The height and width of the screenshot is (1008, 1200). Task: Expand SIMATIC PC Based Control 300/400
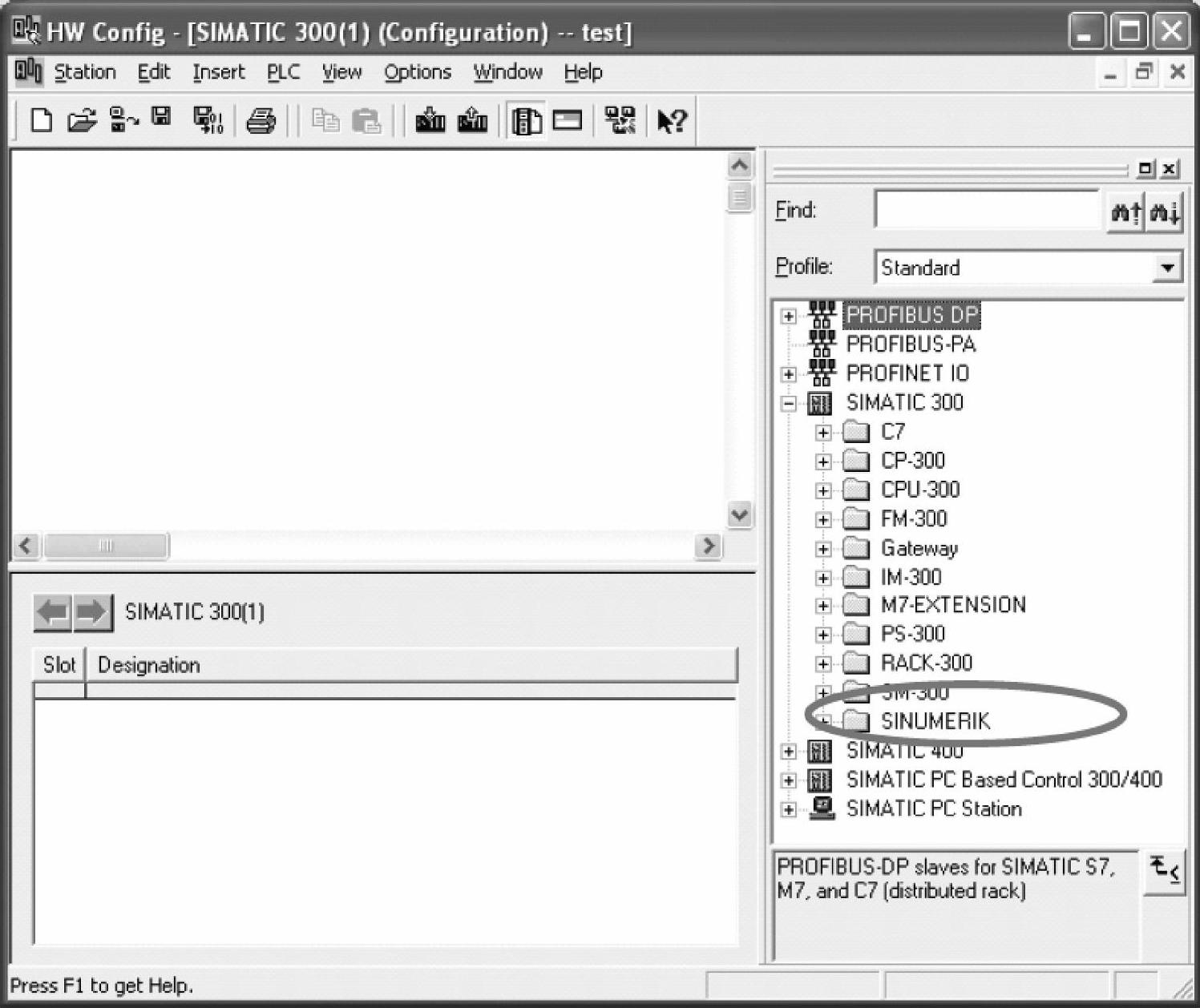[789, 780]
